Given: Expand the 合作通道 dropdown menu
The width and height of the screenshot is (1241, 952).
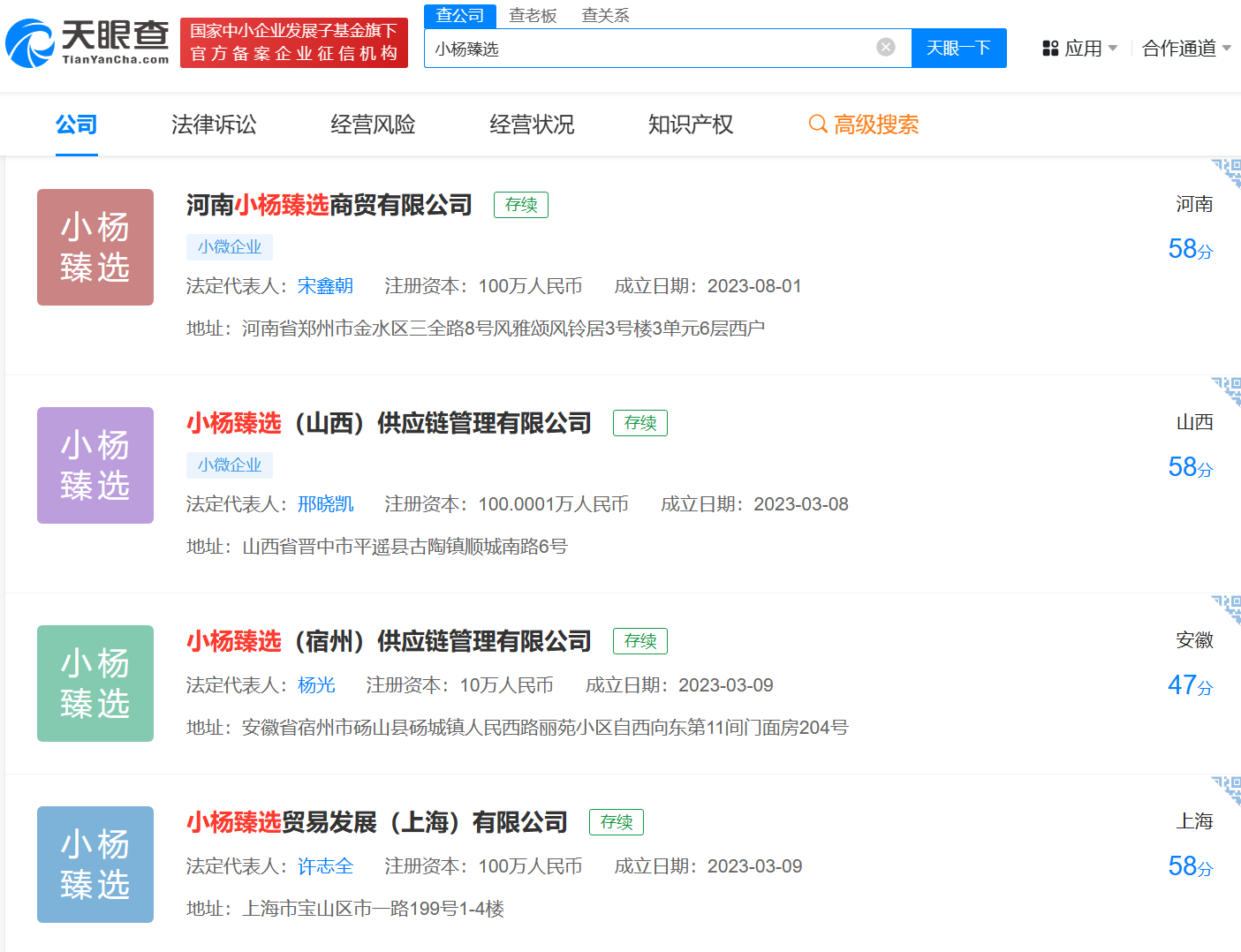Looking at the screenshot, I should 1186,49.
